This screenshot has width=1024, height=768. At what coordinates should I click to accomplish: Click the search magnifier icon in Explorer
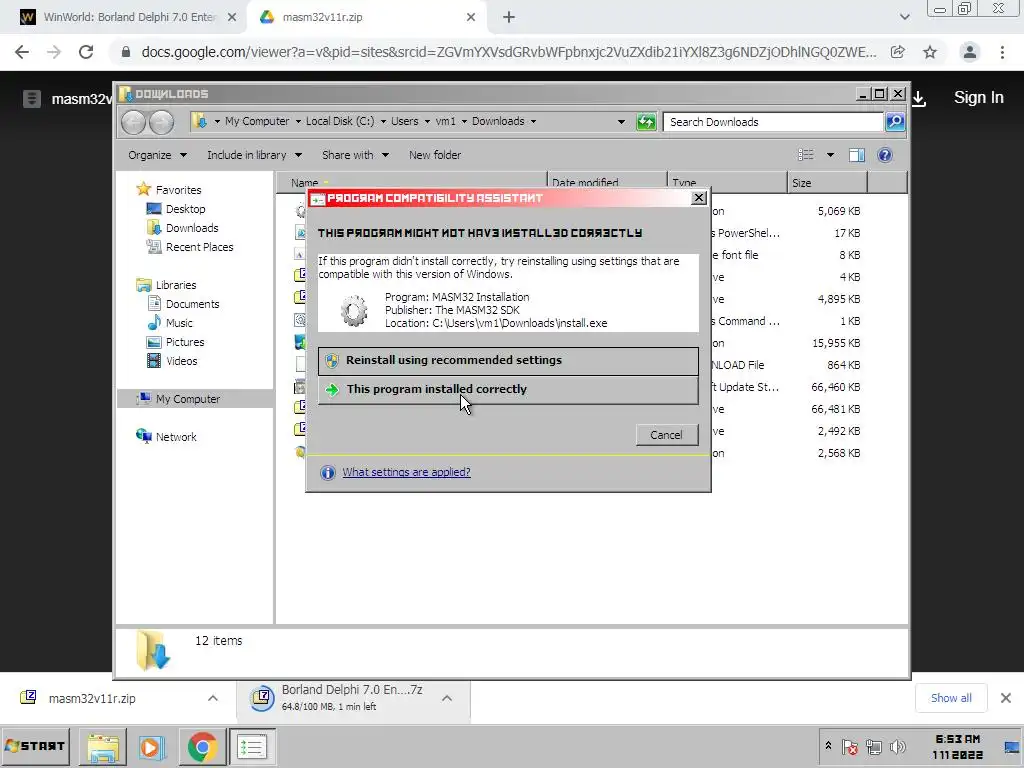pyautogui.click(x=895, y=121)
